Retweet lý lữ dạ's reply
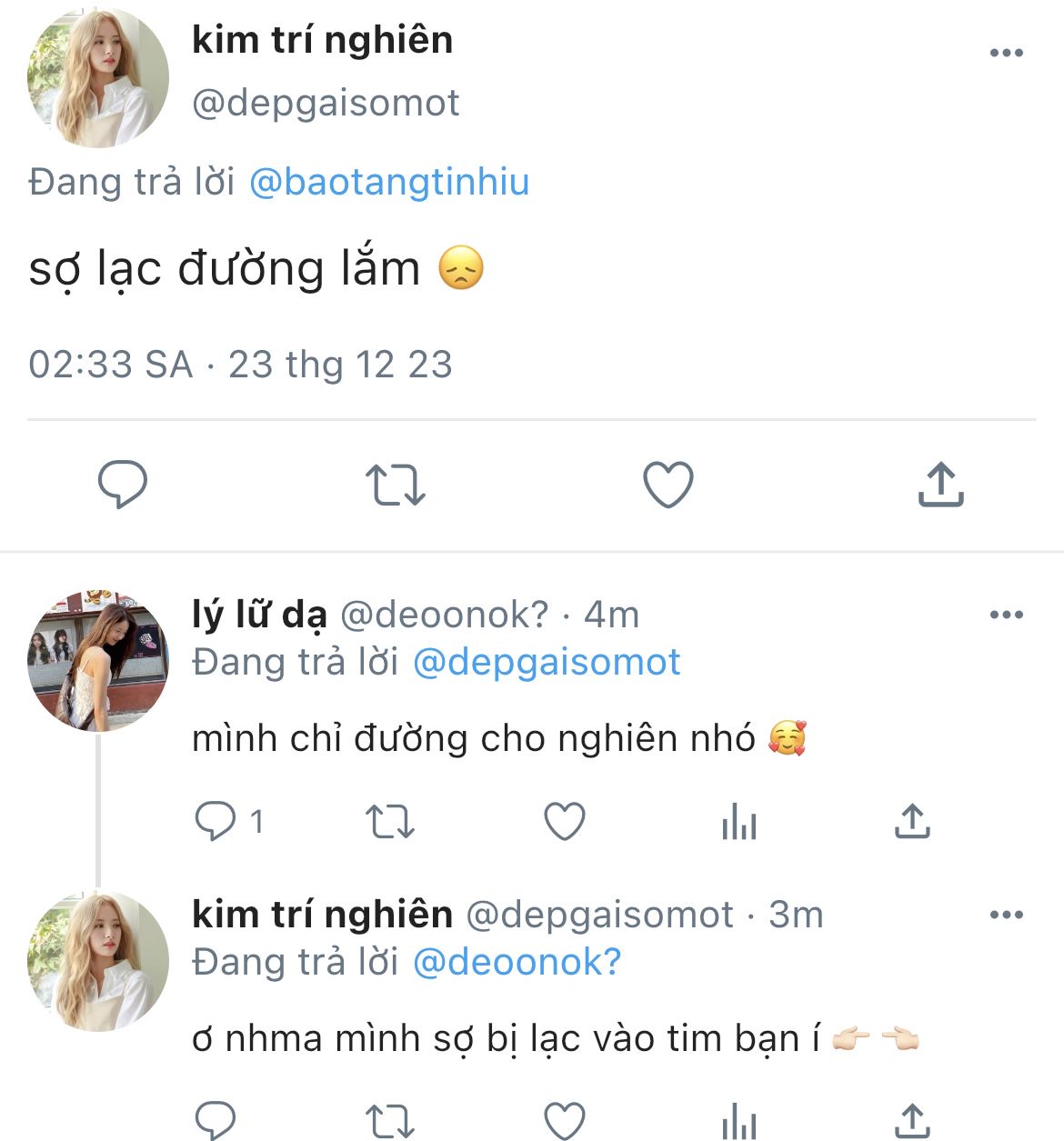This screenshot has width=1064, height=1141. (389, 822)
